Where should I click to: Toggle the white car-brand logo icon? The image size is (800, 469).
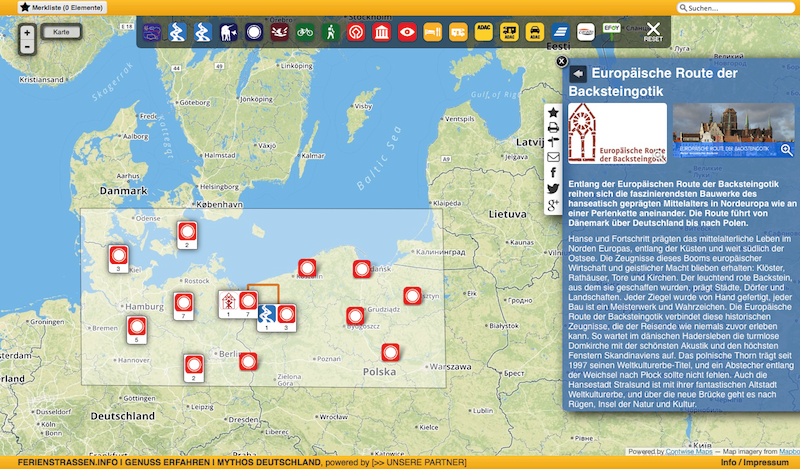click(586, 32)
